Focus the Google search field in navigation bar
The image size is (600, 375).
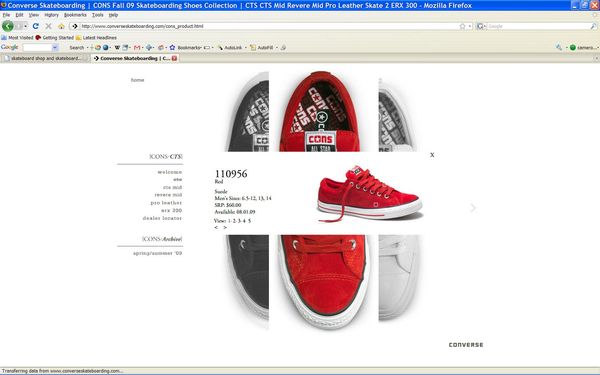click(x=538, y=26)
